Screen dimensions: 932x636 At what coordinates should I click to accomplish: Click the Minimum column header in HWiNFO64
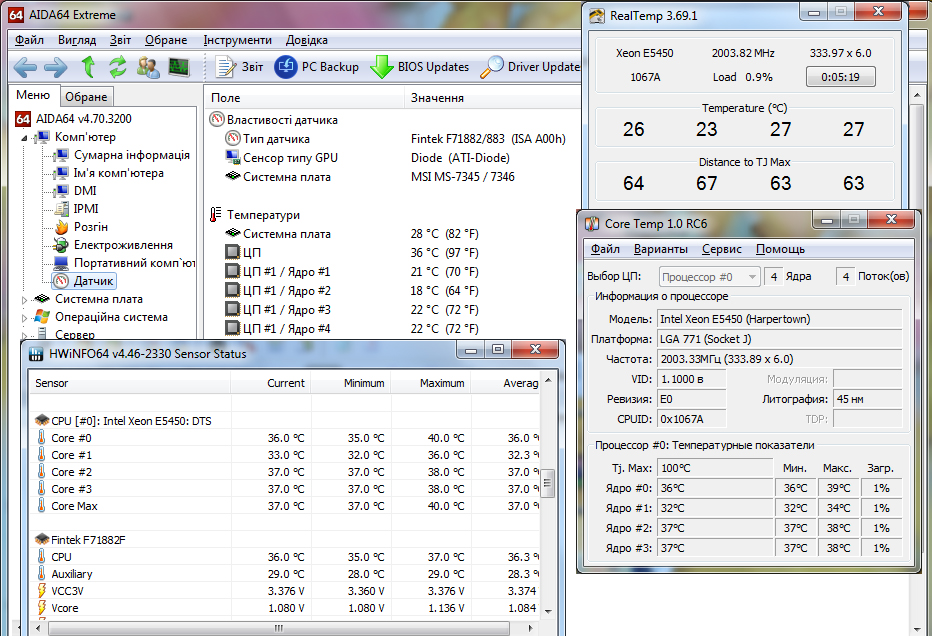351,383
